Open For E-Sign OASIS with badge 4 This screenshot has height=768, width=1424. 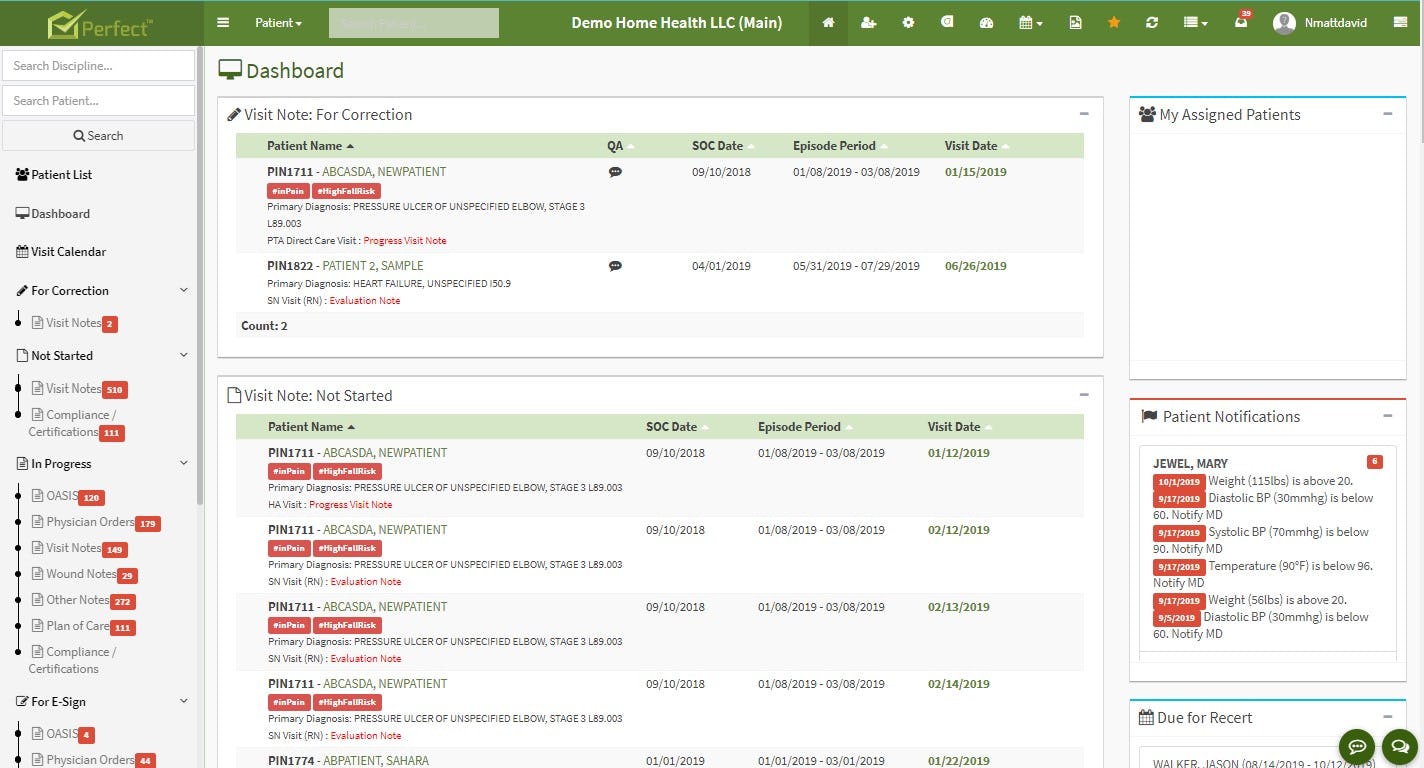(62, 734)
